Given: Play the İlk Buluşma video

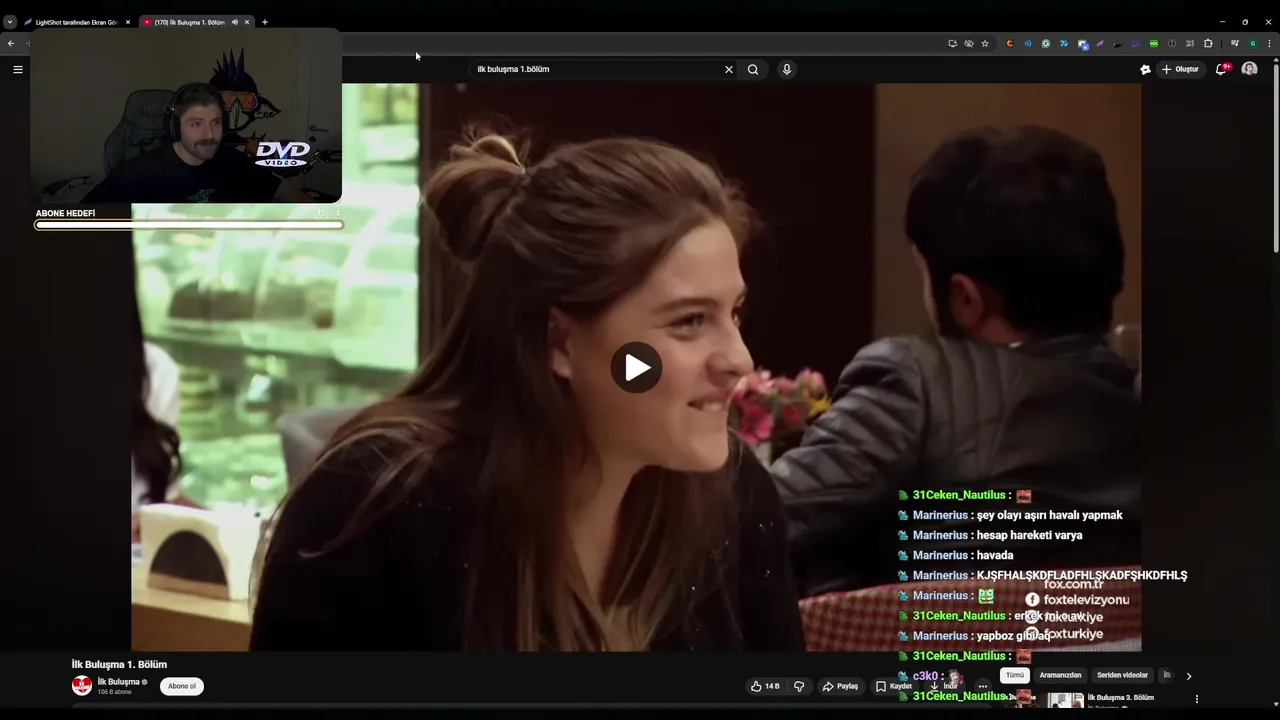Looking at the screenshot, I should pyautogui.click(x=637, y=367).
